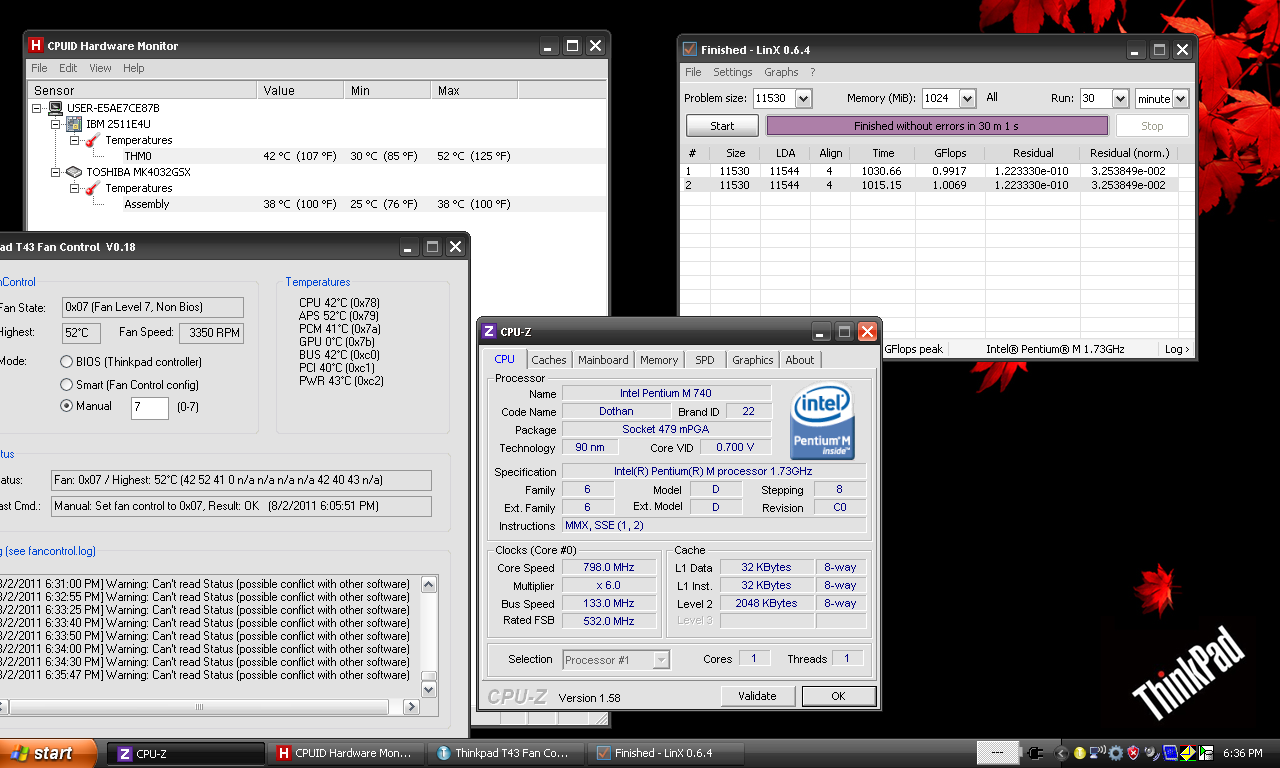The width and height of the screenshot is (1280, 768).
Task: Click the Start button in LinX
Action: (x=722, y=126)
